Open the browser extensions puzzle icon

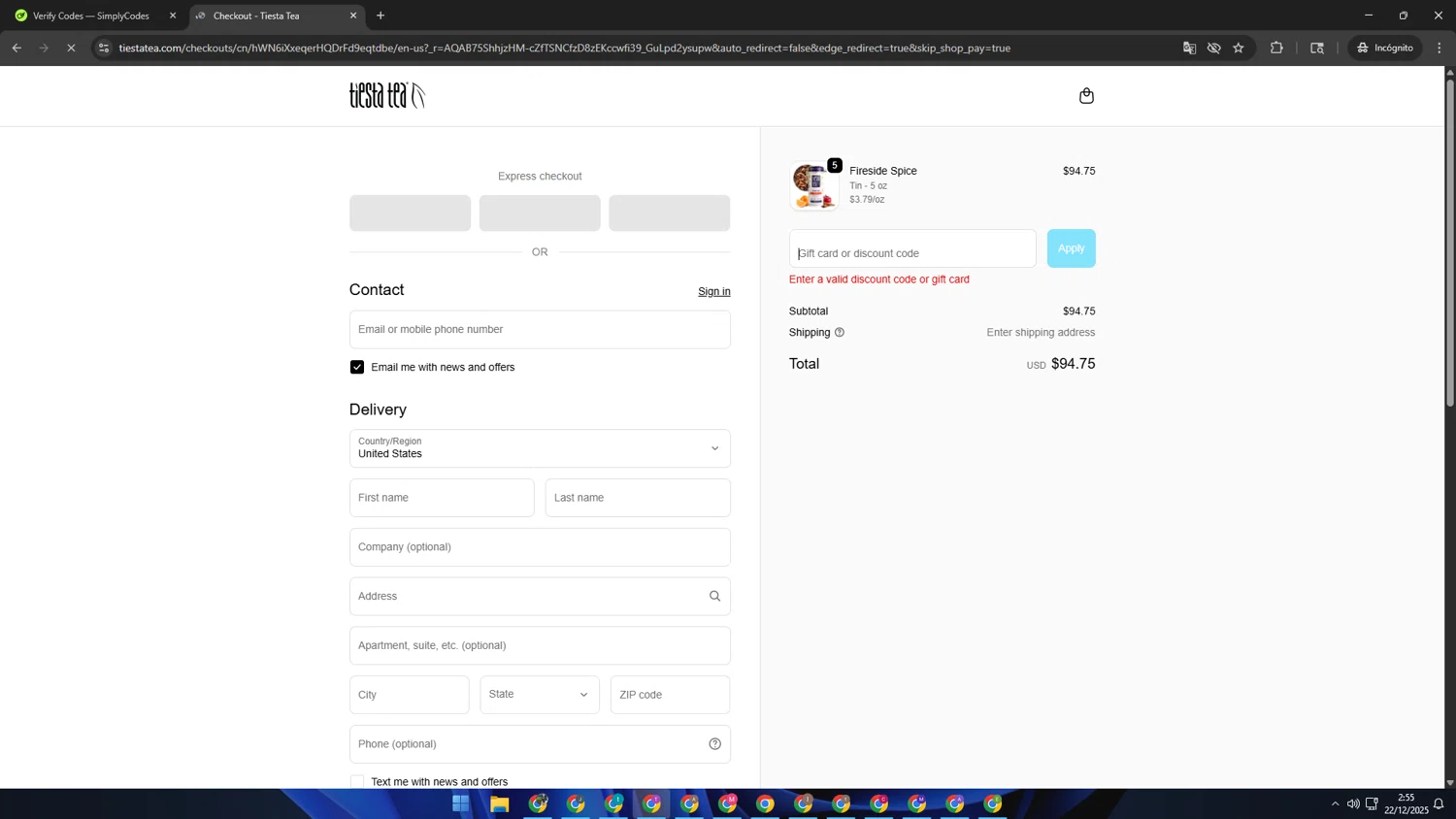tap(1276, 48)
